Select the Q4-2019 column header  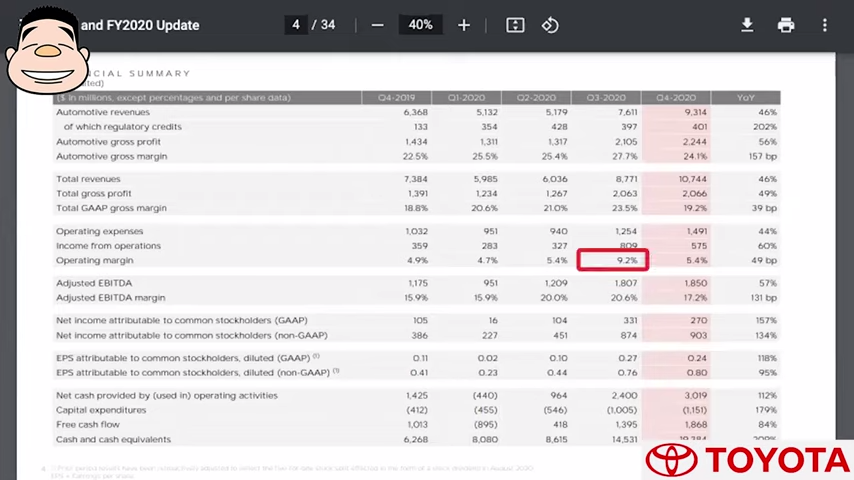pos(396,98)
